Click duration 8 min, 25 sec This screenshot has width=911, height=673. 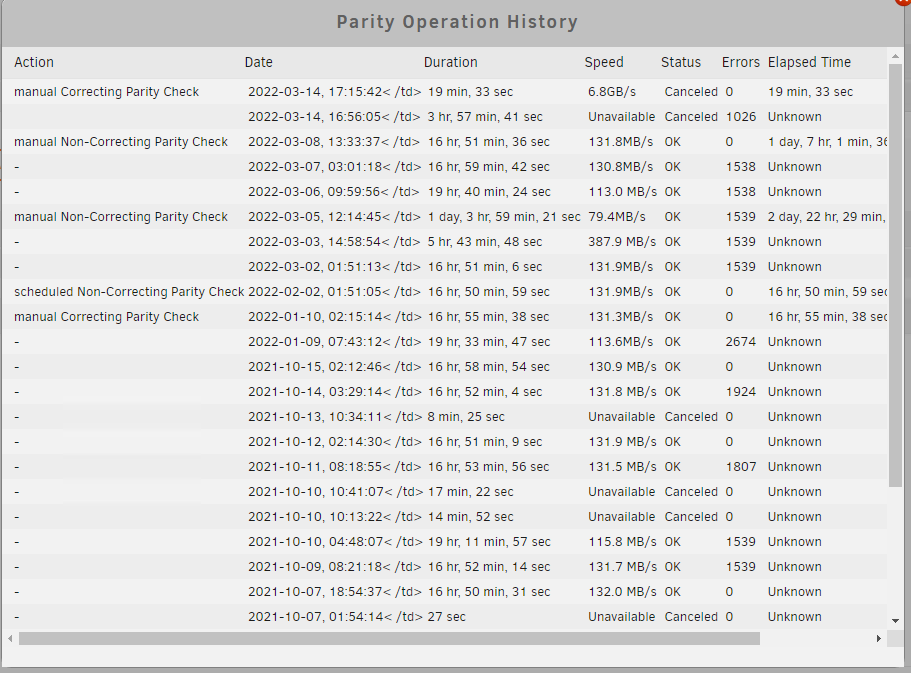pos(466,417)
